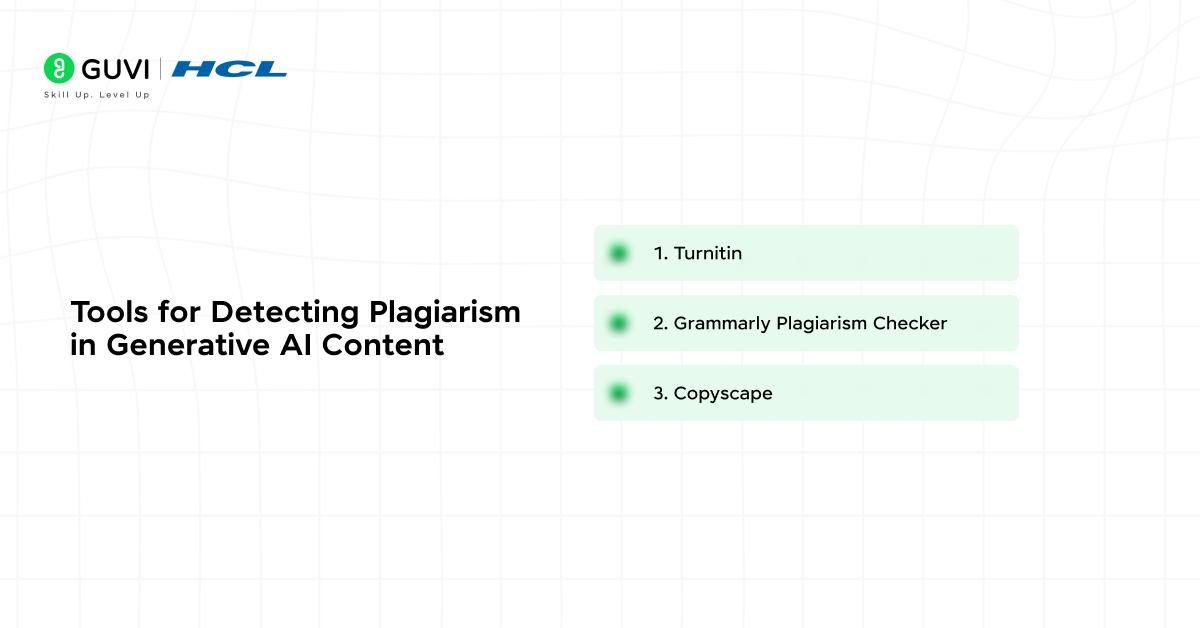Click the heading line "Tools for Detecting Plagiarism"
Image resolution: width=1200 pixels, height=628 pixels.
click(296, 312)
